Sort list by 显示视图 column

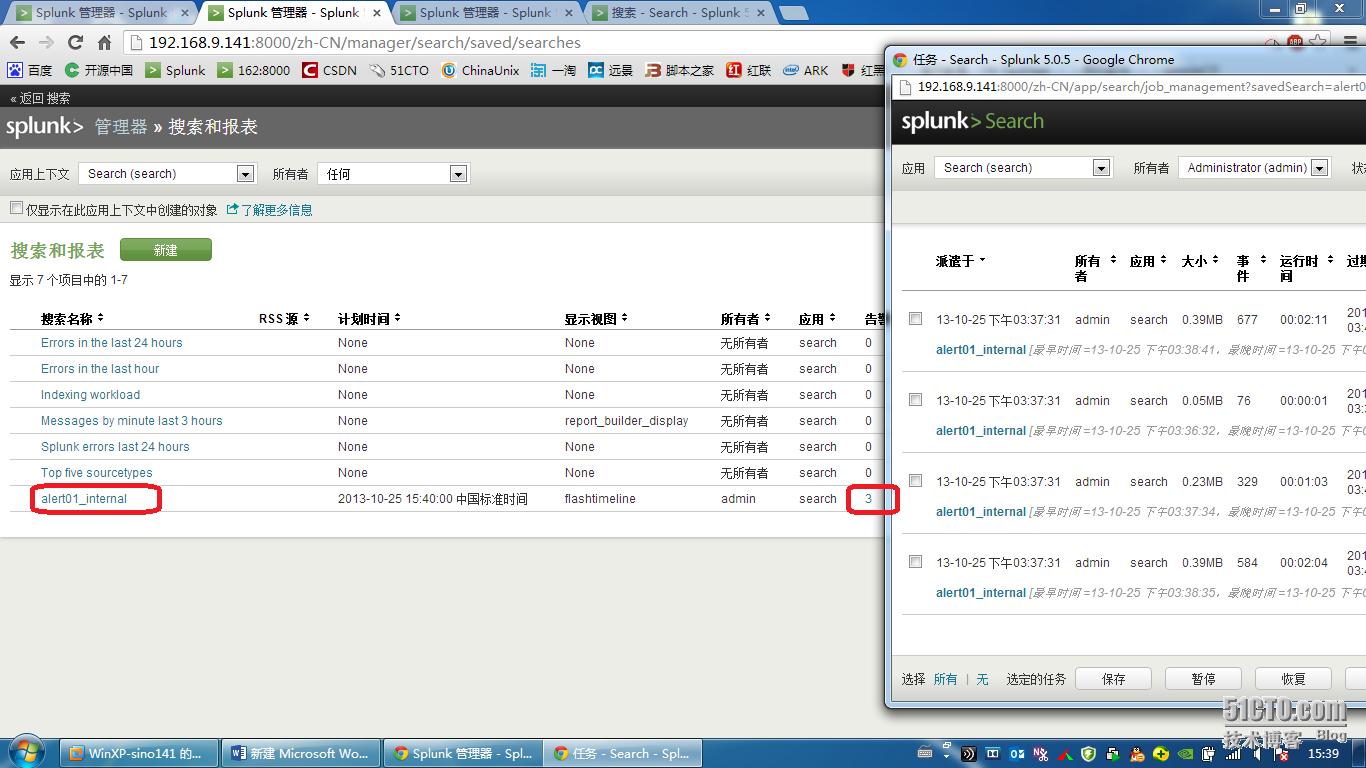[x=596, y=318]
